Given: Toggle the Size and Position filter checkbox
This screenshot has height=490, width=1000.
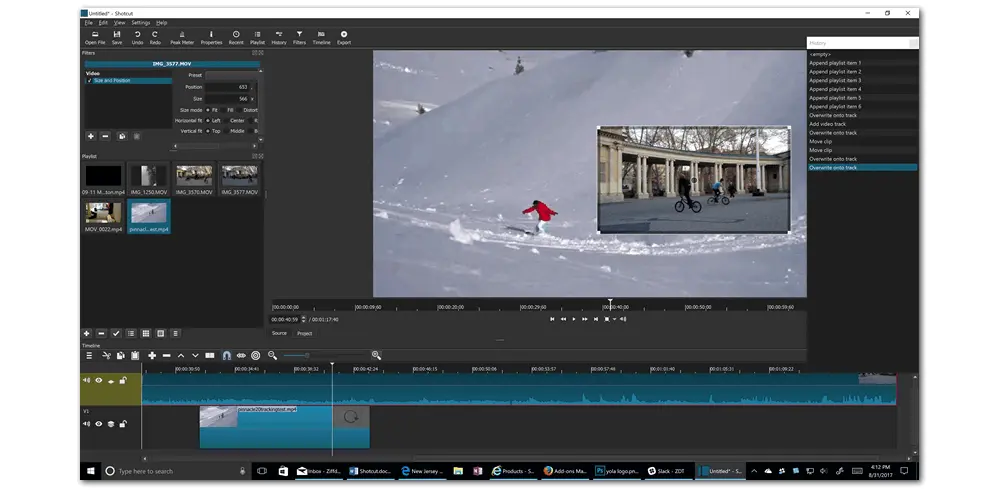Looking at the screenshot, I should 89,80.
